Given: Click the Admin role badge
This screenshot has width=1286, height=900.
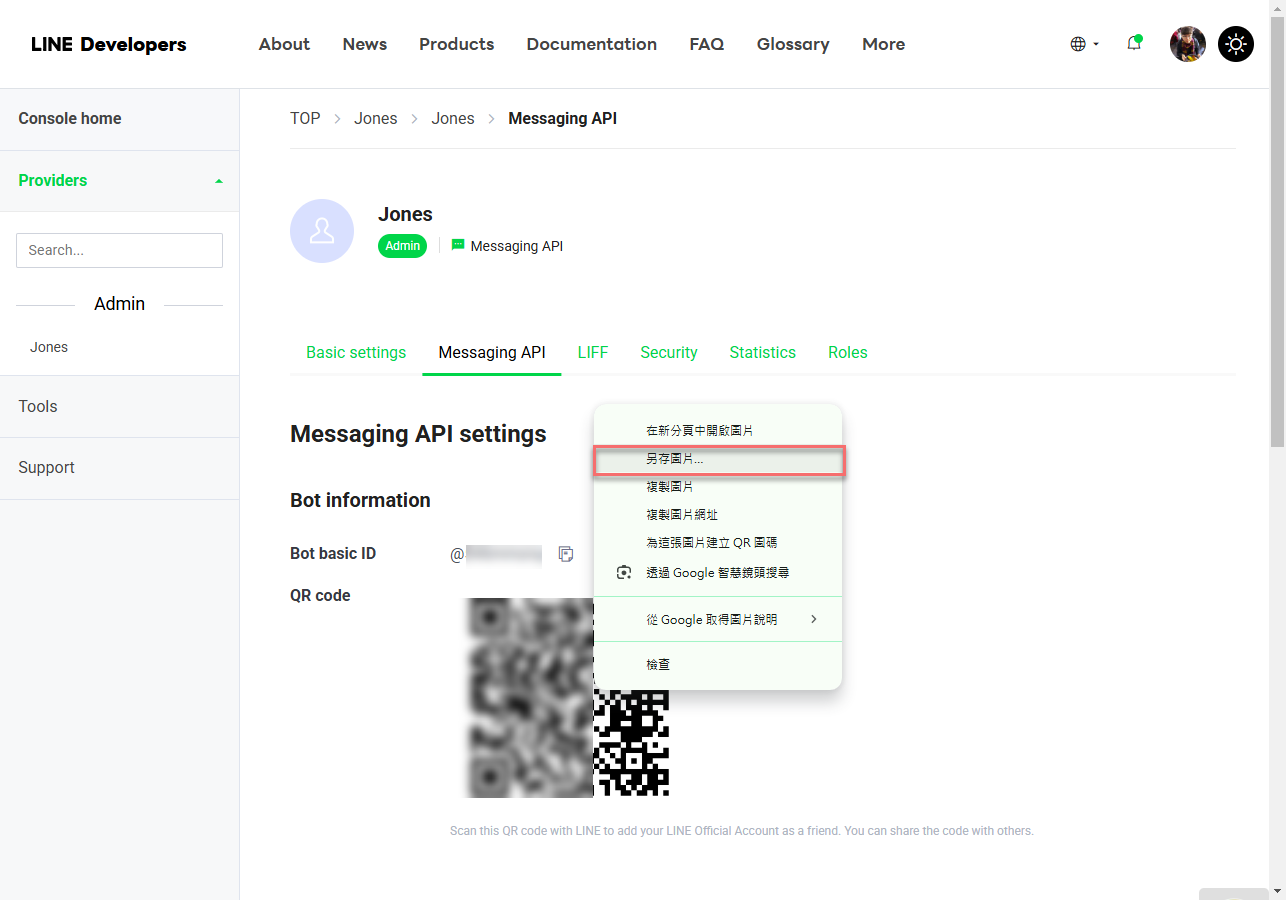Looking at the screenshot, I should [403, 246].
